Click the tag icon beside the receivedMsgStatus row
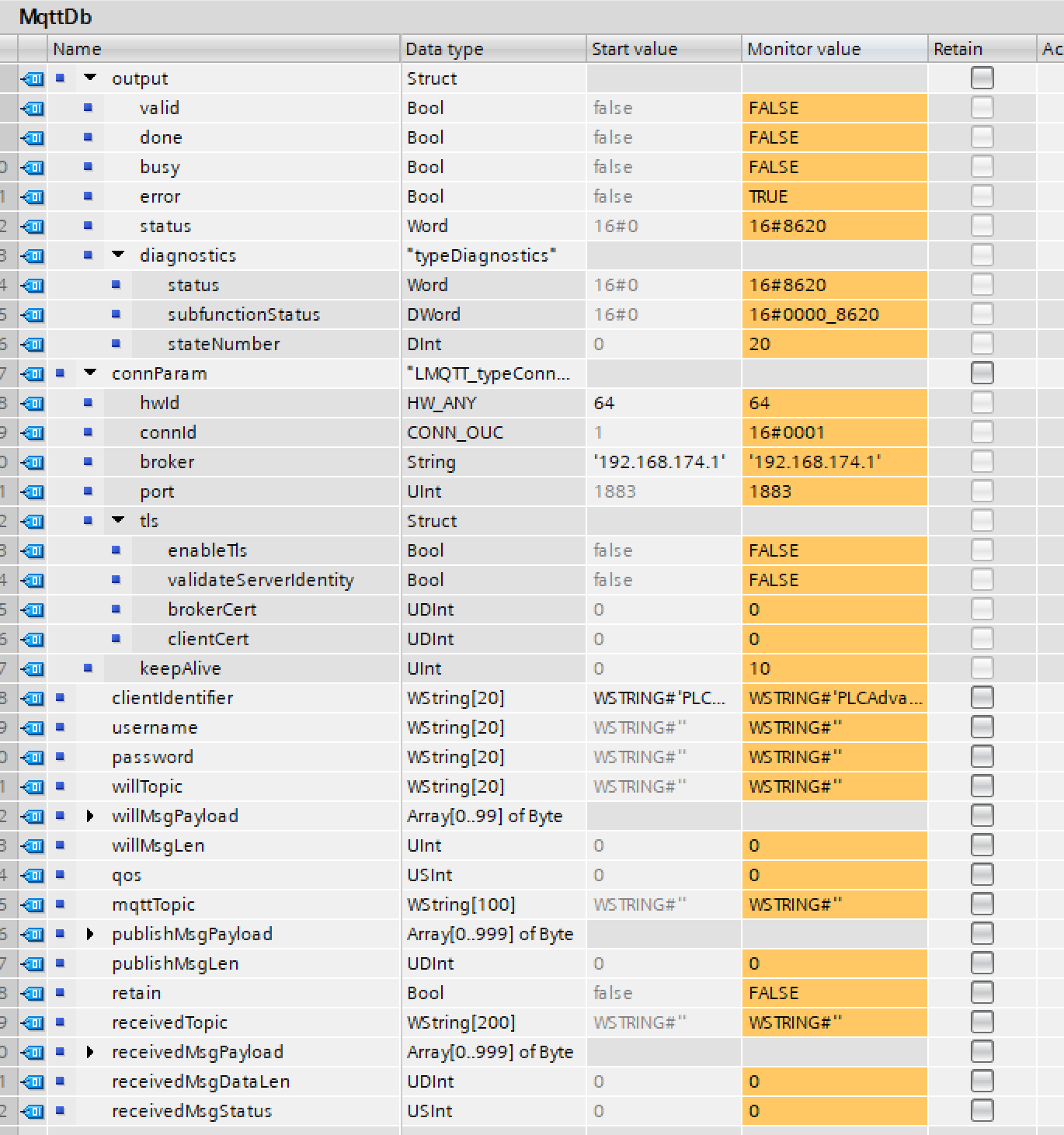 click(x=33, y=1111)
